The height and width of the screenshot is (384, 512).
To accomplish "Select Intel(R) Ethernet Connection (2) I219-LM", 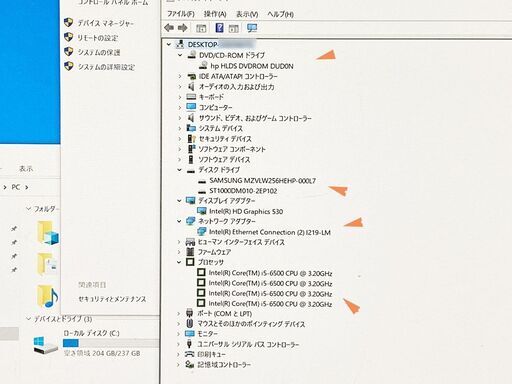I will tap(270, 232).
